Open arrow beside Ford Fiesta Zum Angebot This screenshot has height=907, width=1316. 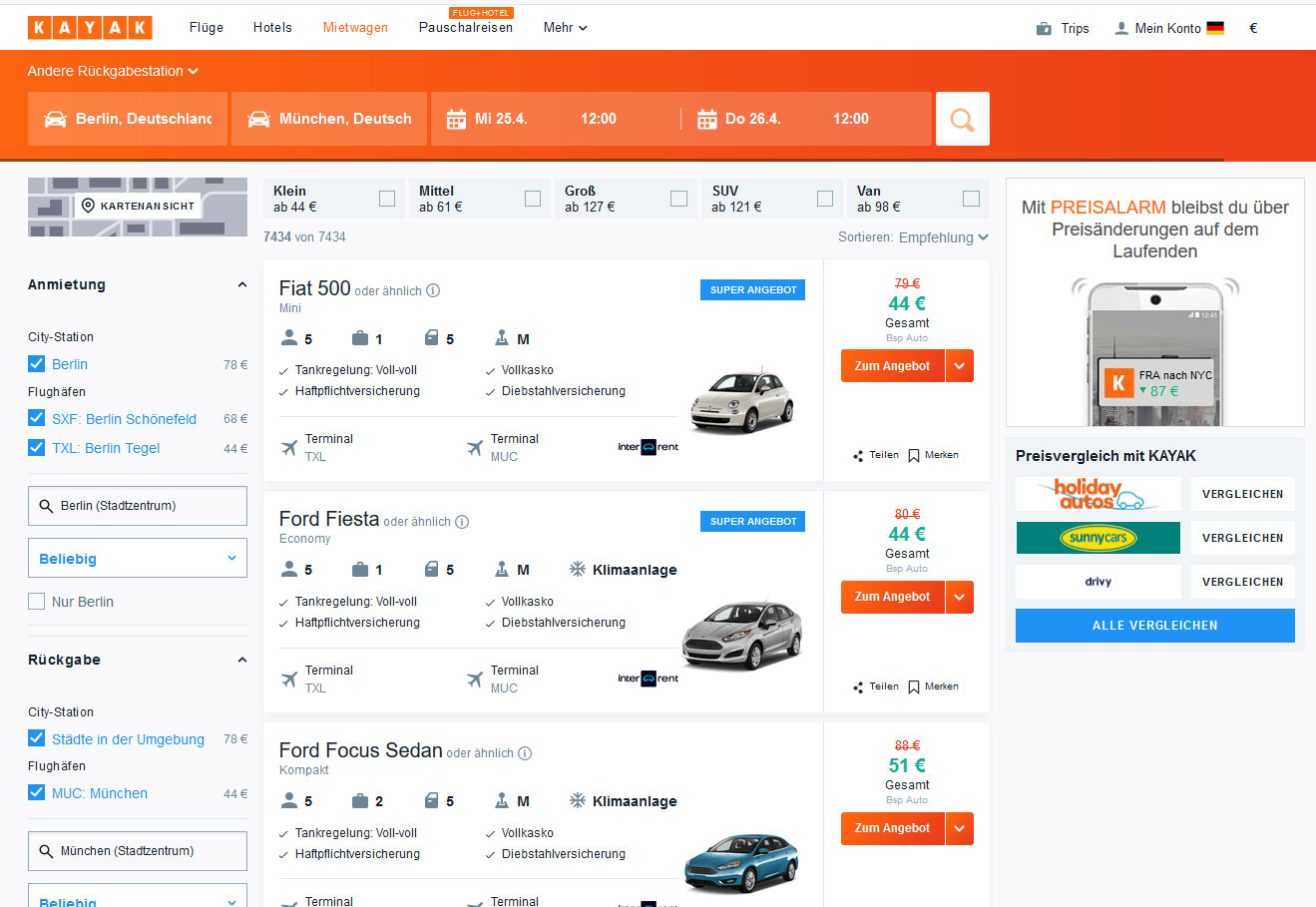959,597
